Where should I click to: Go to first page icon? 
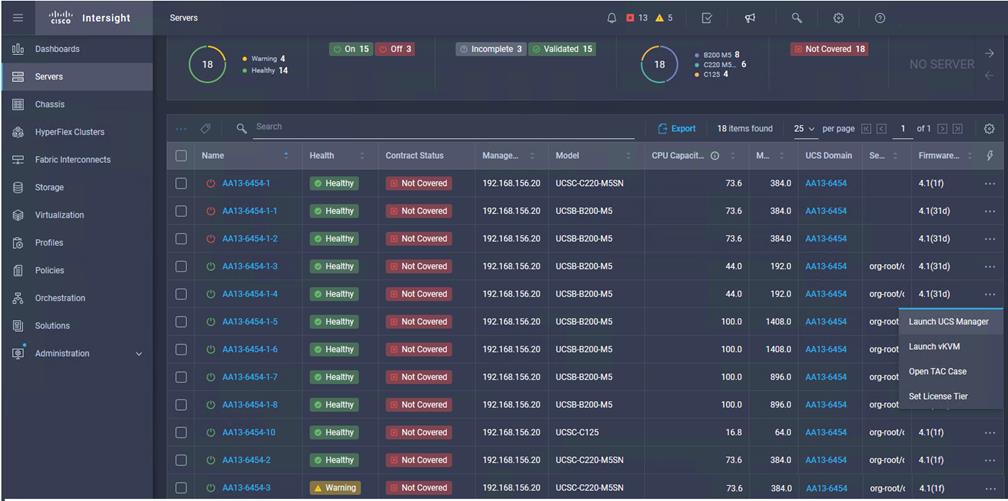click(x=866, y=129)
